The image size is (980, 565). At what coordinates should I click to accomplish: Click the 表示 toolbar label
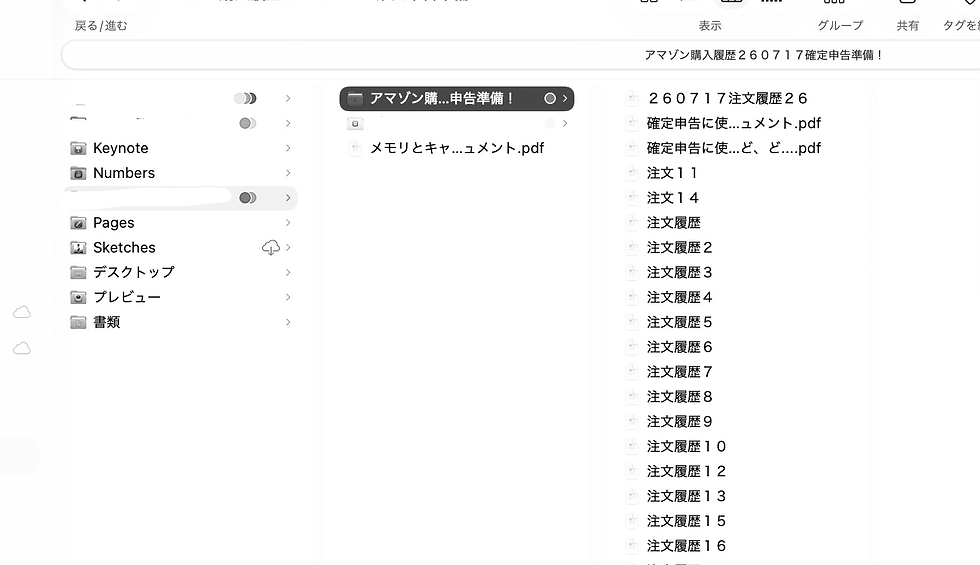[x=710, y=26]
